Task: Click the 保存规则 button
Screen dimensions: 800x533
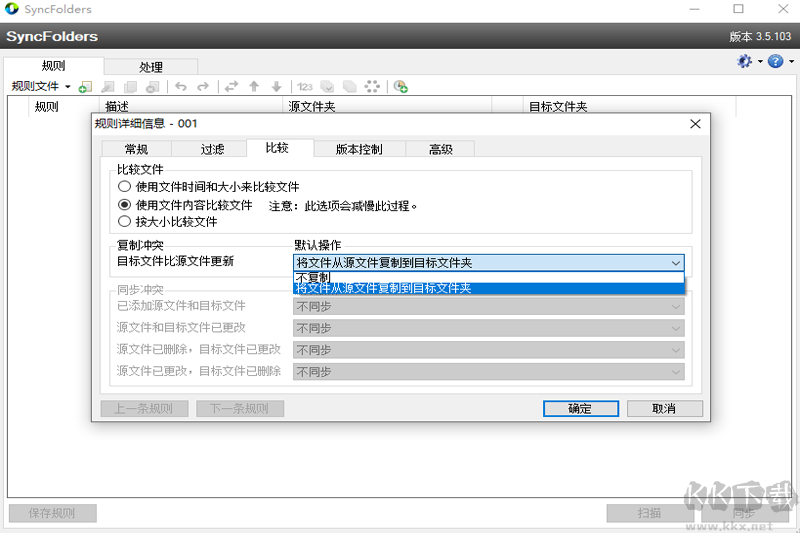Action: [53, 513]
